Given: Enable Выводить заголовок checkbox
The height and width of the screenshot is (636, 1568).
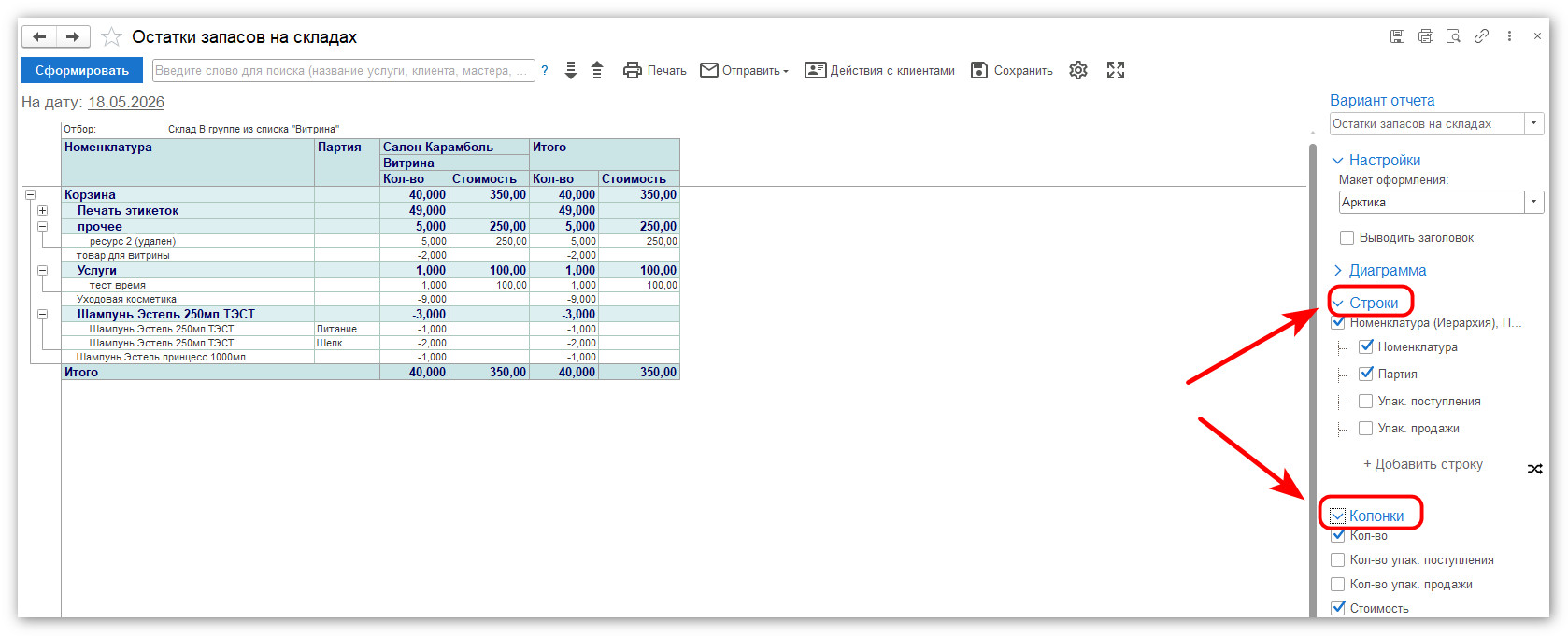Looking at the screenshot, I should pyautogui.click(x=1347, y=237).
